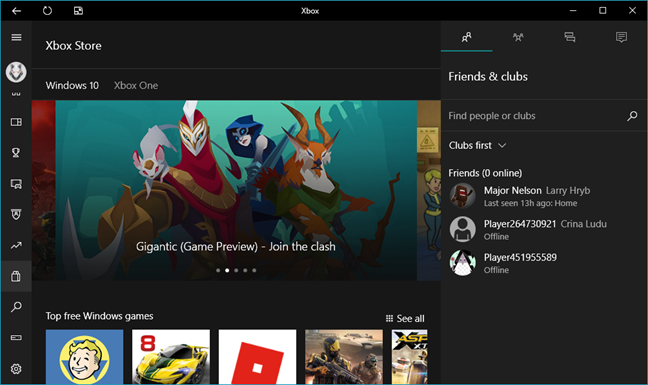Screen dimensions: 648x385
Task: Open the Connection console icon
Action: (x=16, y=337)
